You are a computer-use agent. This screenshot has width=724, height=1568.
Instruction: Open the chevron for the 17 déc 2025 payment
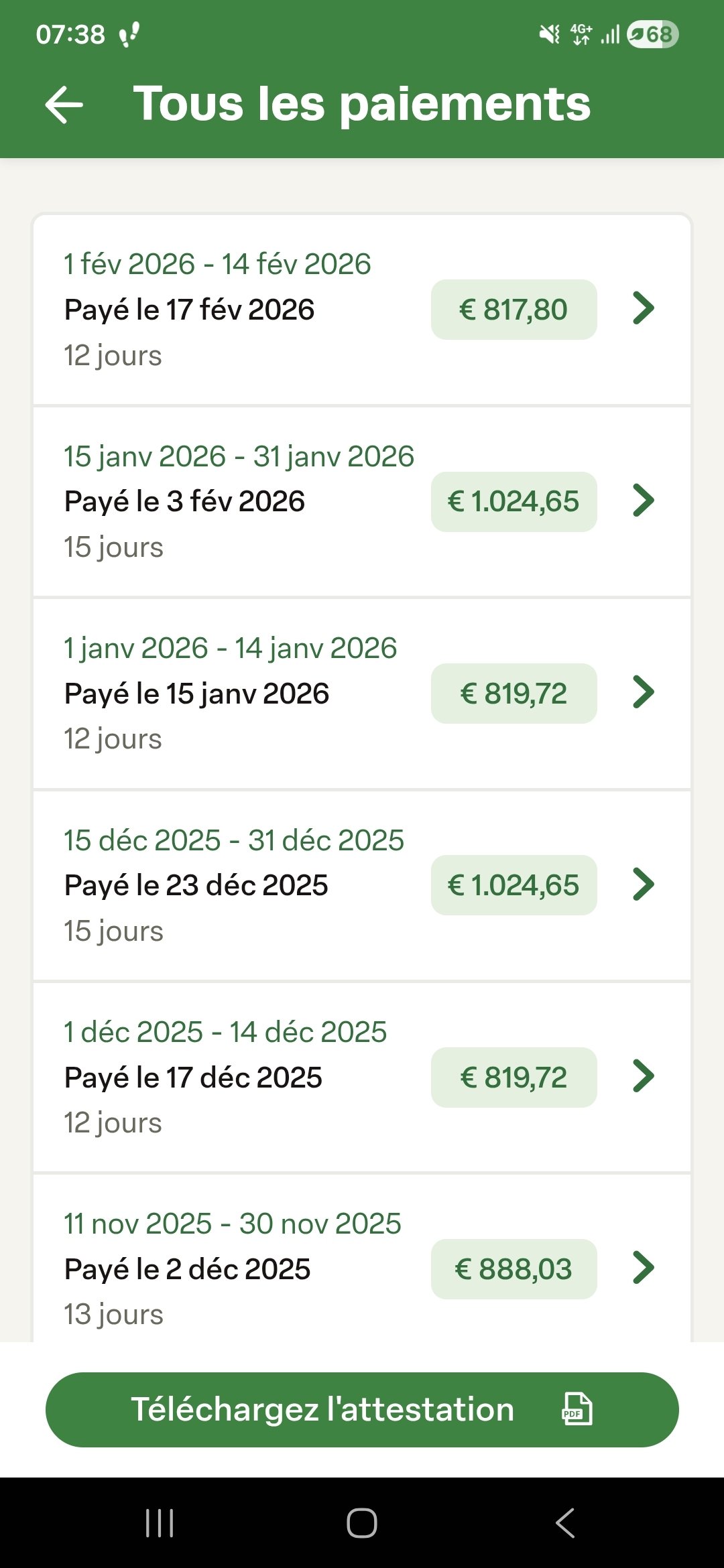click(643, 1076)
